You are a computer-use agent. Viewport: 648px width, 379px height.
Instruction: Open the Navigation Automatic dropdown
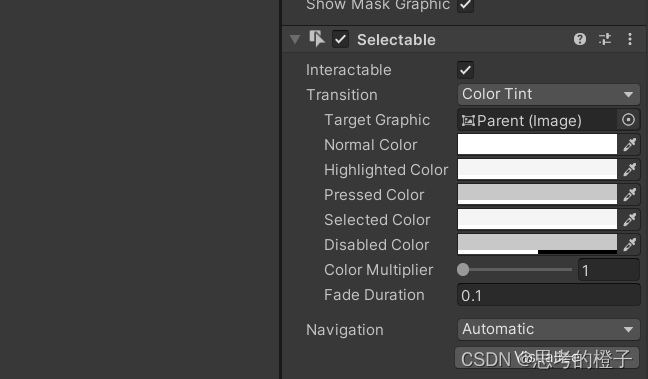[x=548, y=329]
